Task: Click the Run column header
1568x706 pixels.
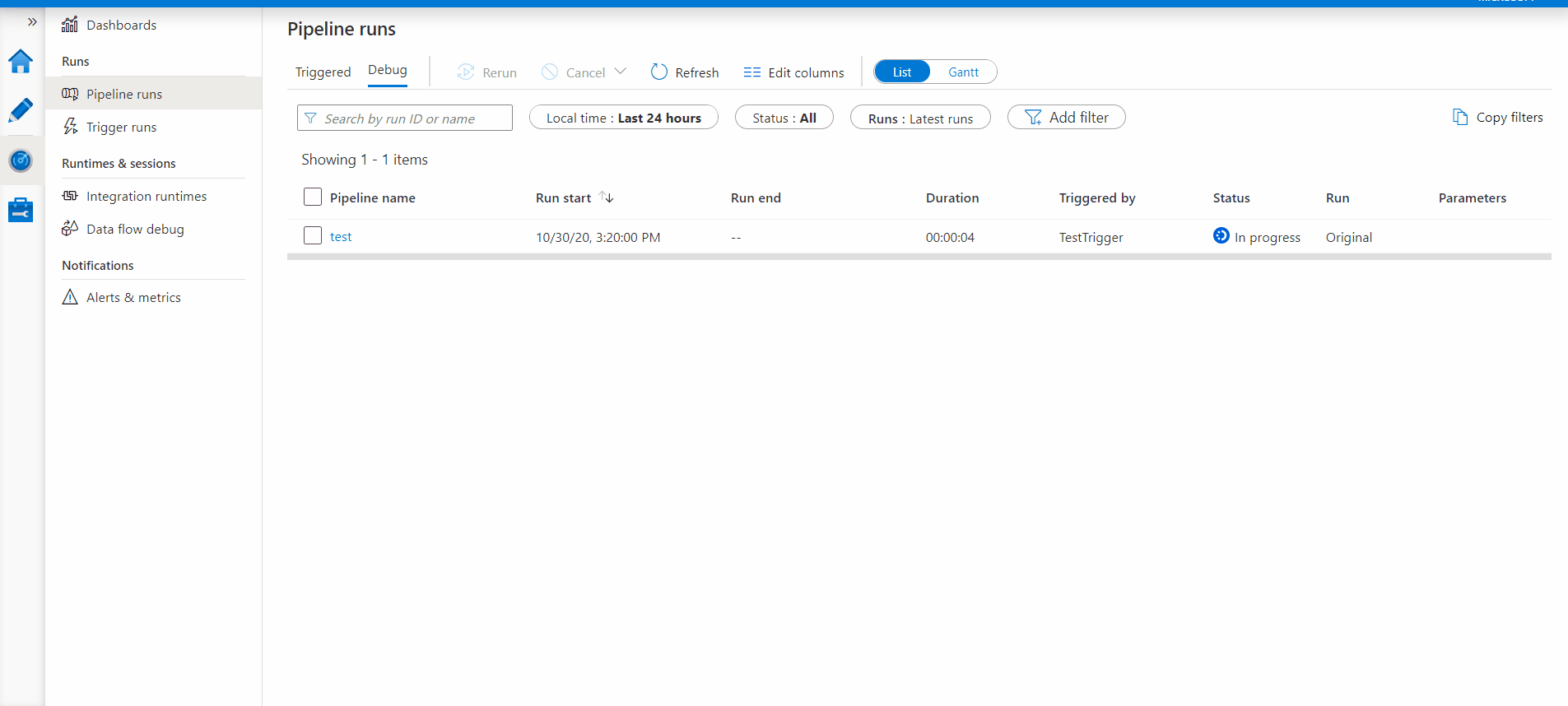Action: [x=1338, y=197]
